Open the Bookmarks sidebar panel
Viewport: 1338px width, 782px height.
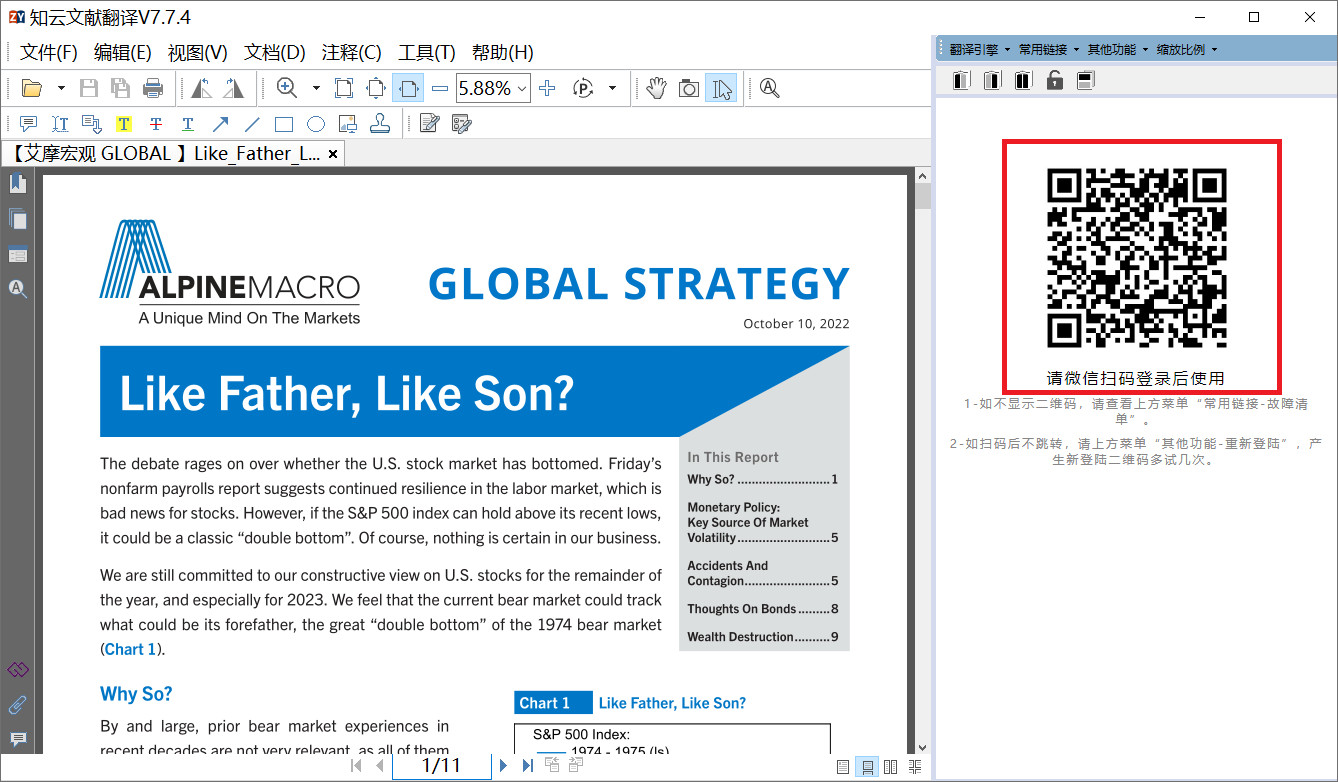(18, 183)
